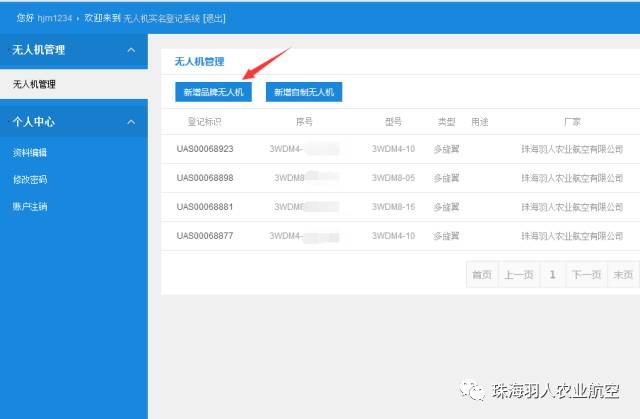Select 账户注销 in the sidebar

pyautogui.click(x=30, y=207)
